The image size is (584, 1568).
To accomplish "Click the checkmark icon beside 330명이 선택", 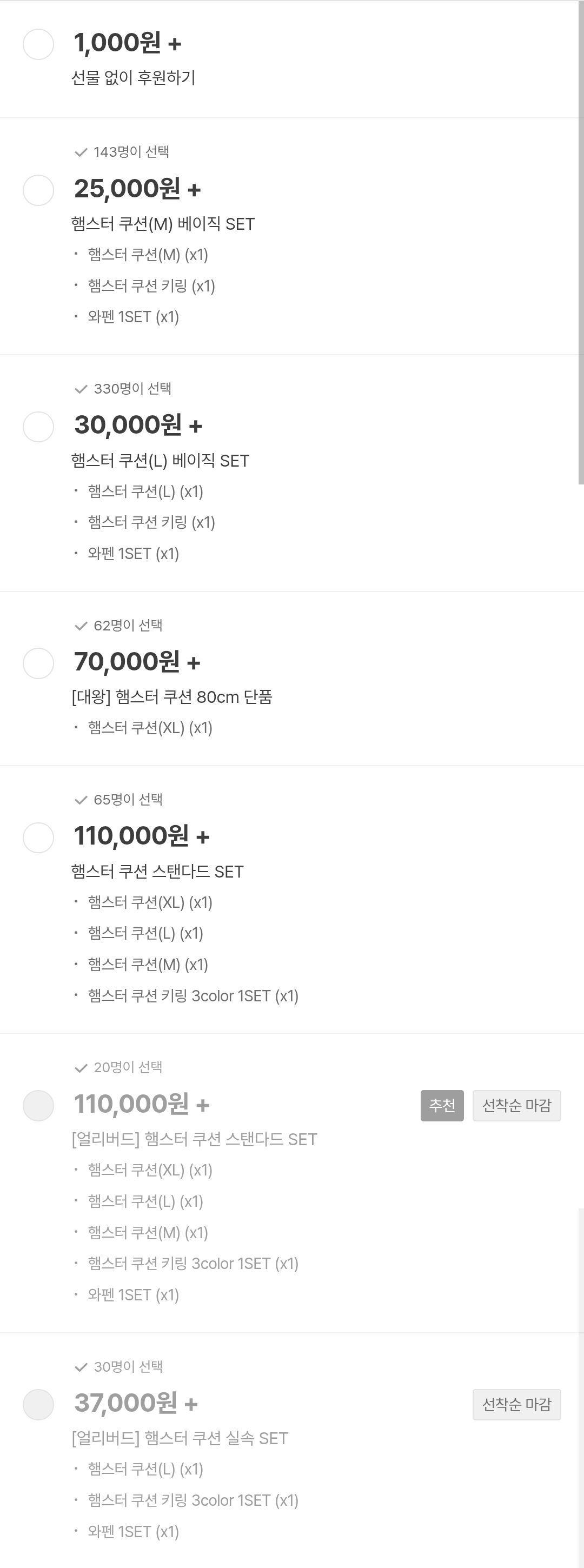I will [81, 389].
